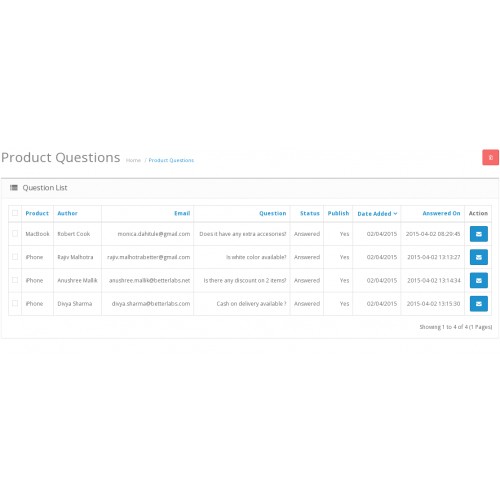The height and width of the screenshot is (500, 500).
Task: Reply to Robert Cook's question via envelope icon
Action: pyautogui.click(x=479, y=234)
